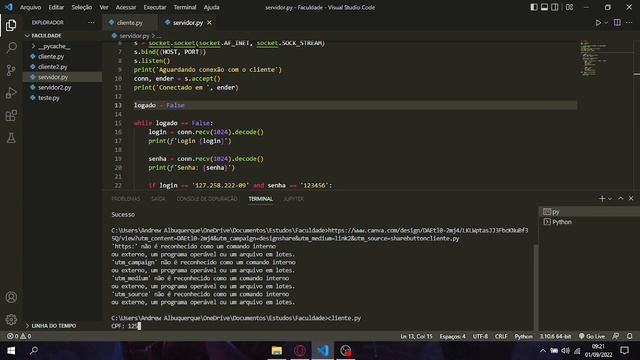This screenshot has height=360, width=640.
Task: Open the launch profile dropdown beside plus
Action: [x=610, y=199]
